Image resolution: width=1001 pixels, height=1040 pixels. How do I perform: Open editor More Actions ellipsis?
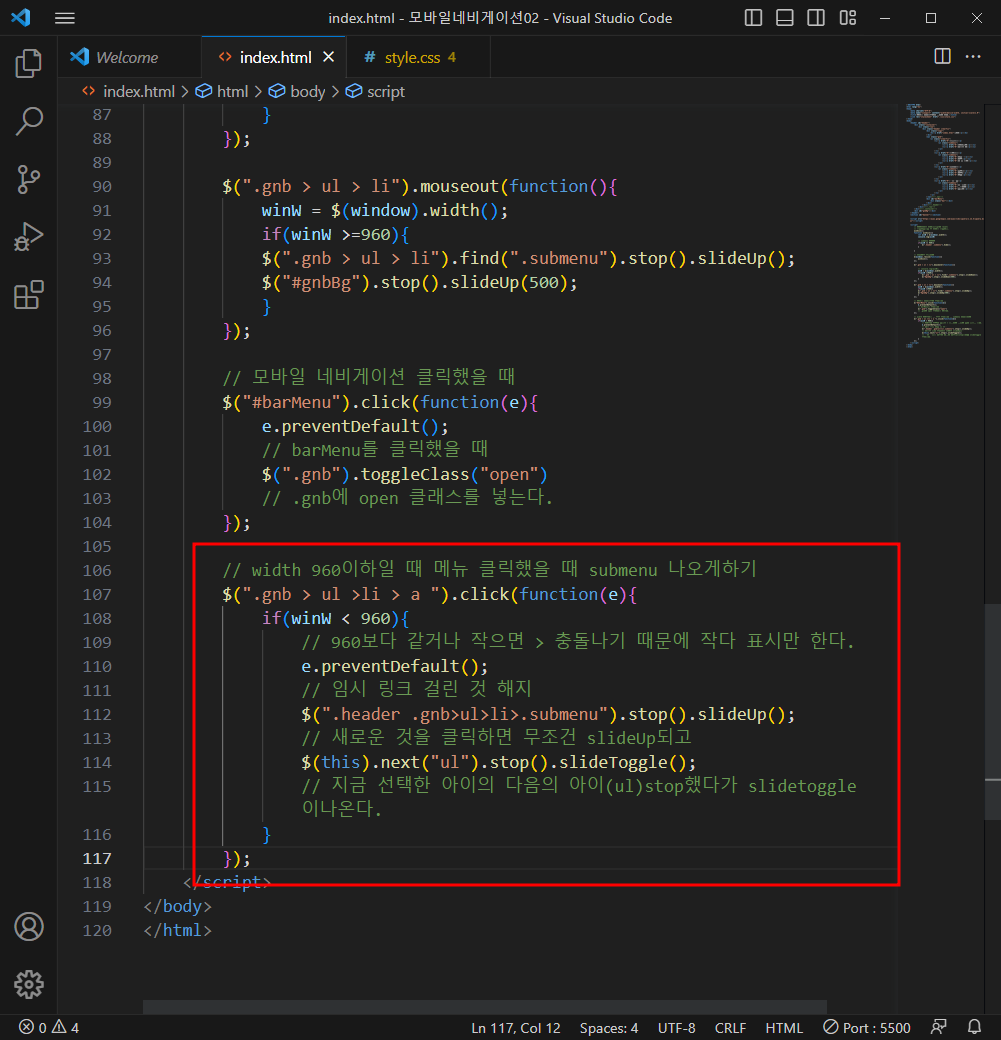pyautogui.click(x=973, y=56)
